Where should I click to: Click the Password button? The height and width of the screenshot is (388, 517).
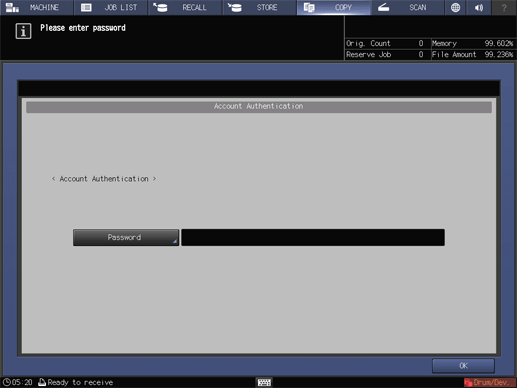tap(126, 237)
